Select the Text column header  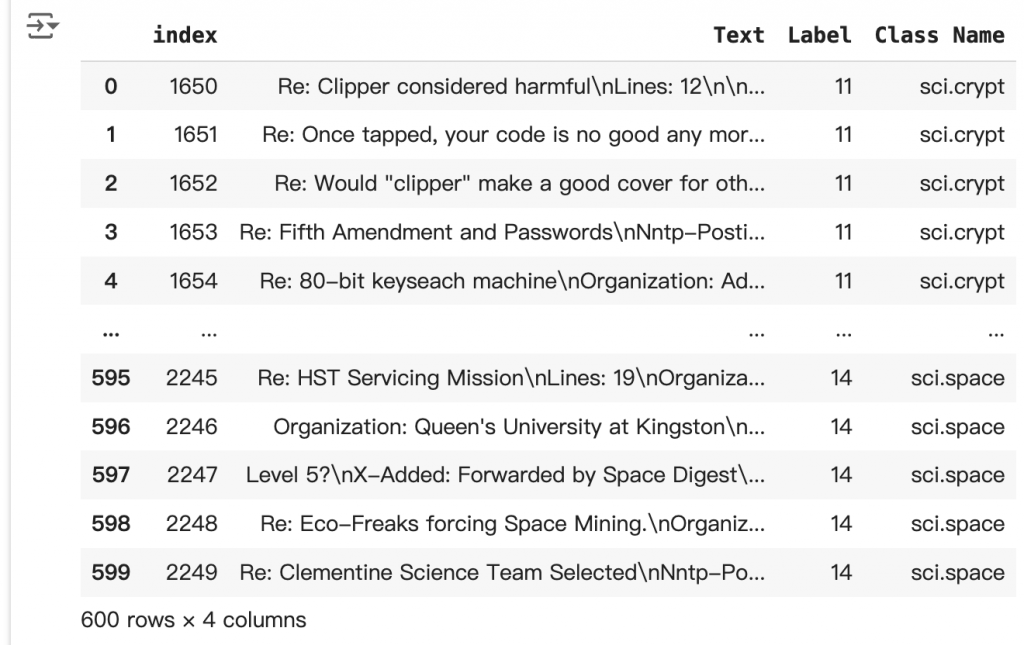(x=739, y=35)
